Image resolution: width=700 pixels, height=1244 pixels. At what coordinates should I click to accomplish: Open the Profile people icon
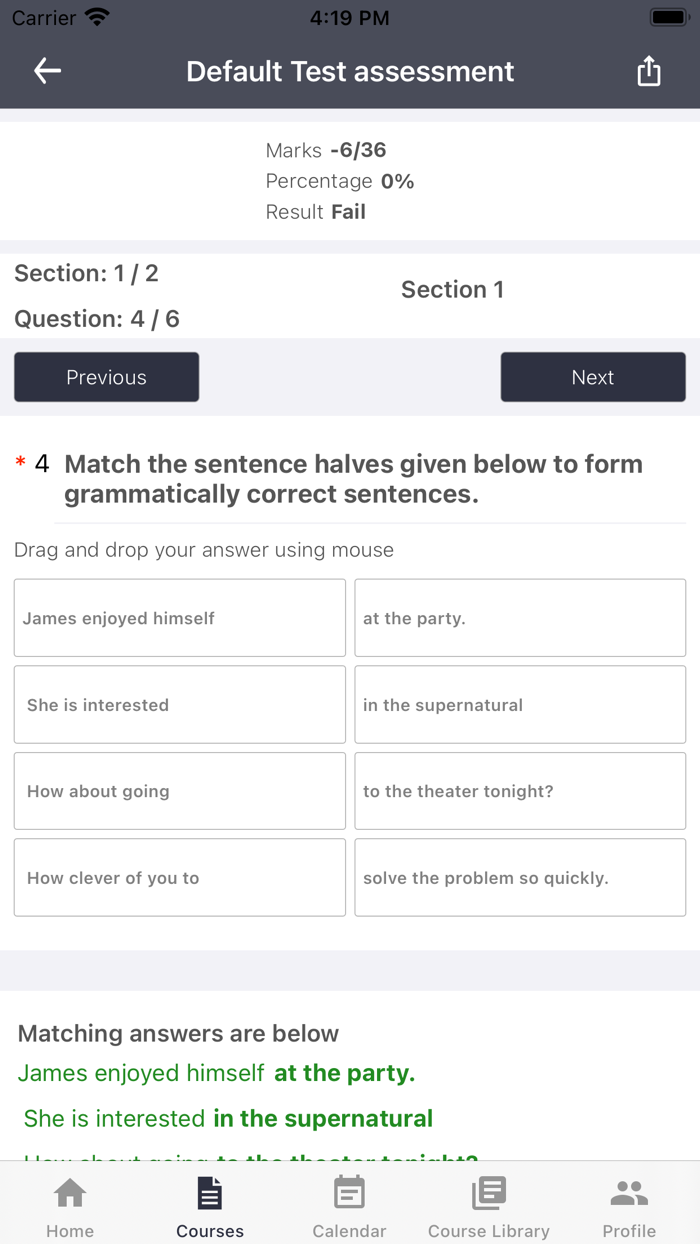click(629, 1193)
